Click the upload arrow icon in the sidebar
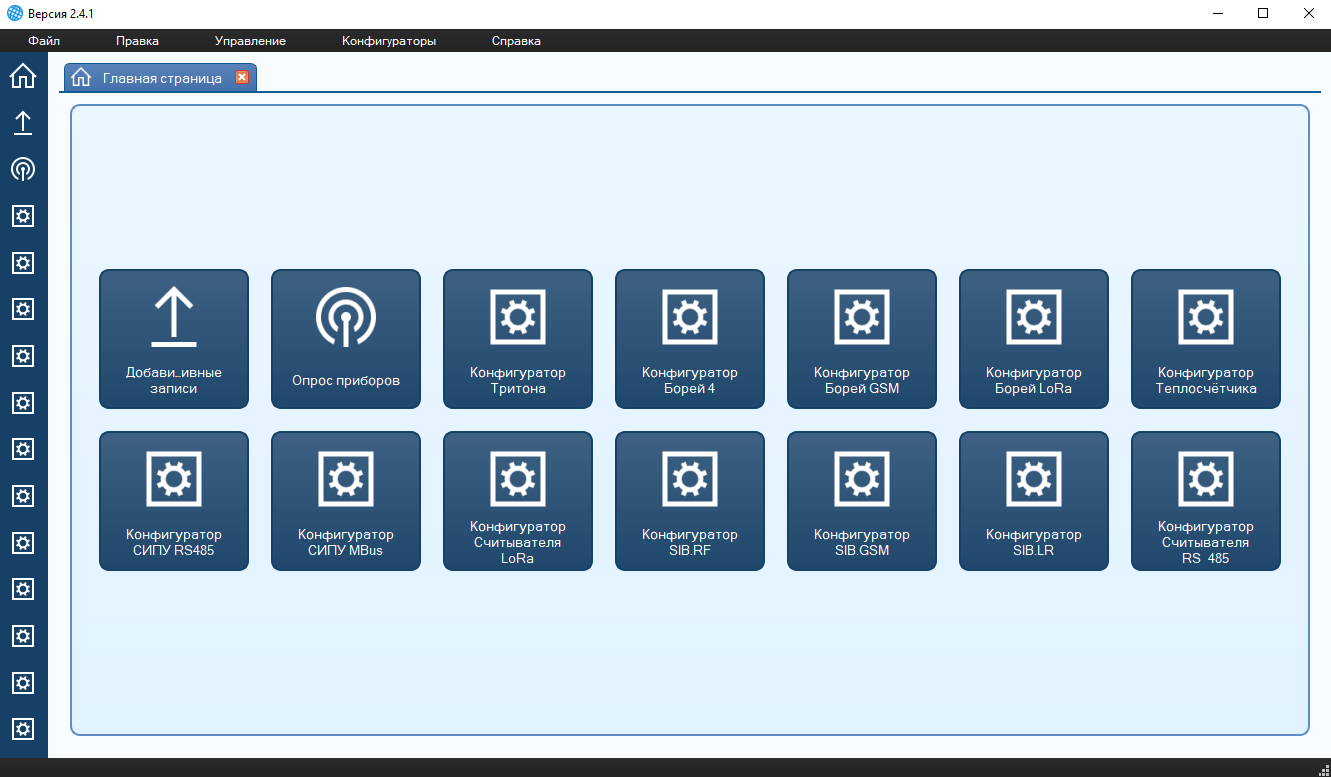Screen dimensions: 1331x777 coord(23,123)
